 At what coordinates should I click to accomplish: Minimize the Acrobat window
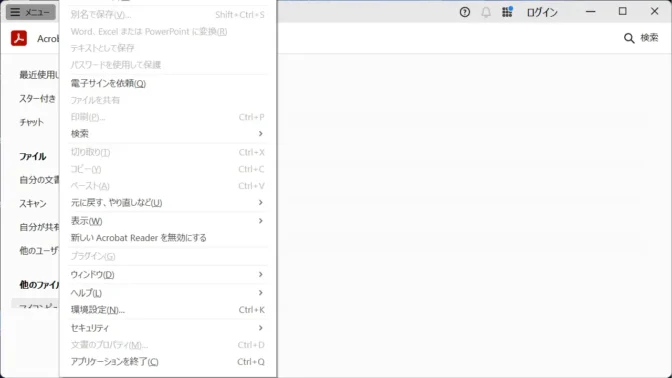(x=591, y=12)
